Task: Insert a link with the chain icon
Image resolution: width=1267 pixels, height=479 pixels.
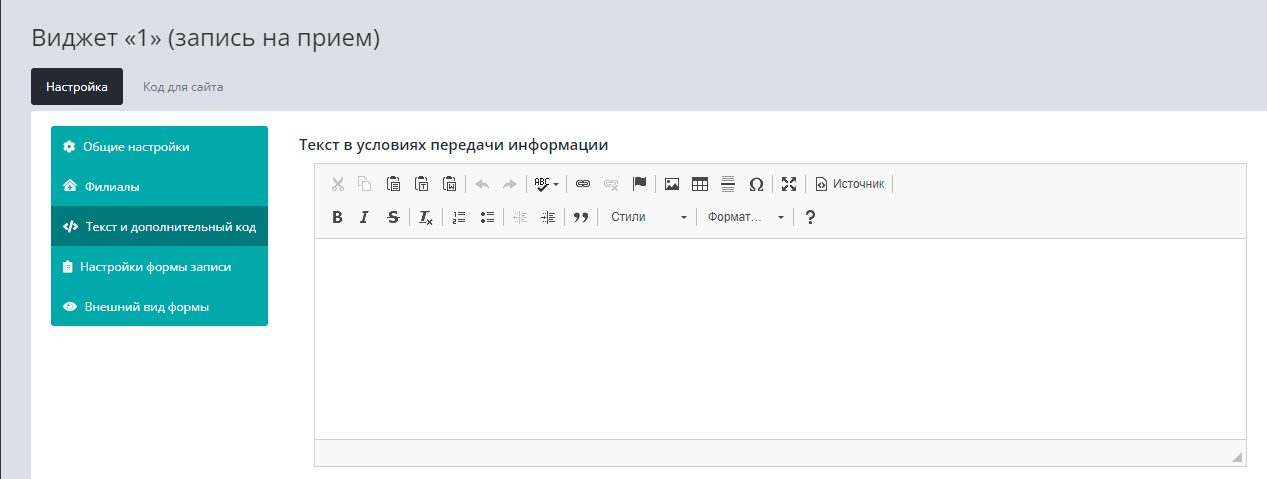Action: point(583,184)
